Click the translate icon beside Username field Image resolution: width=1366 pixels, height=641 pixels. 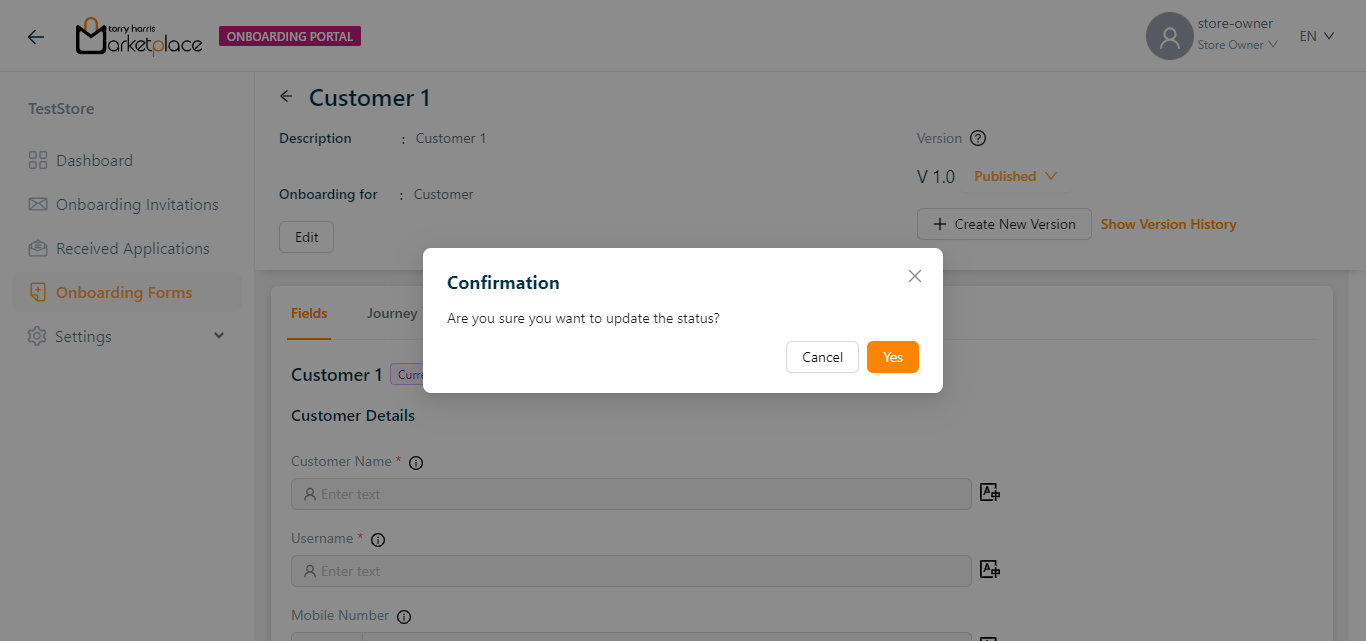(x=989, y=569)
